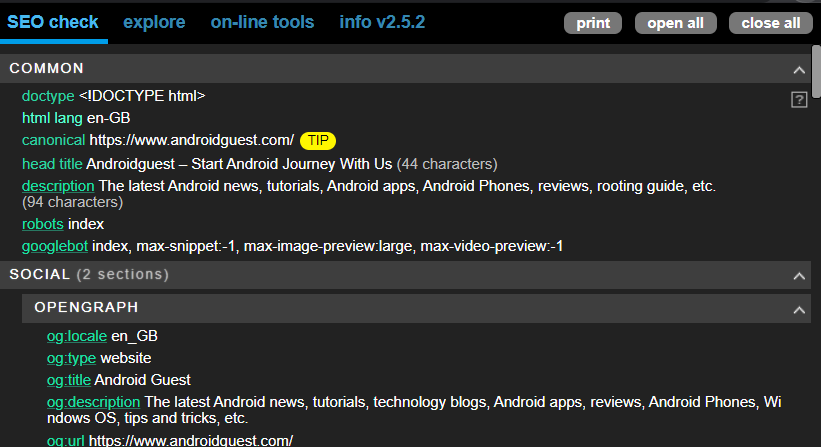The height and width of the screenshot is (447, 821).
Task: Click the 'website' og:type value
Action: point(126,358)
